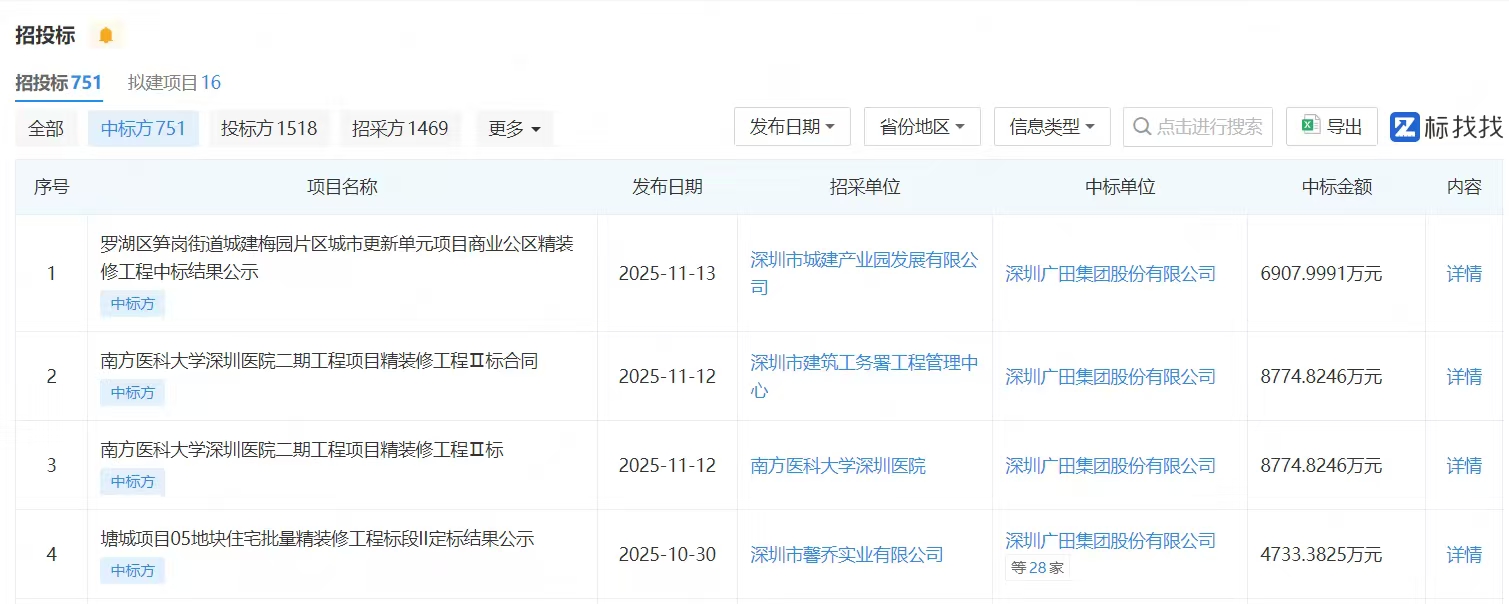Click the 导出 export button

[1331, 127]
